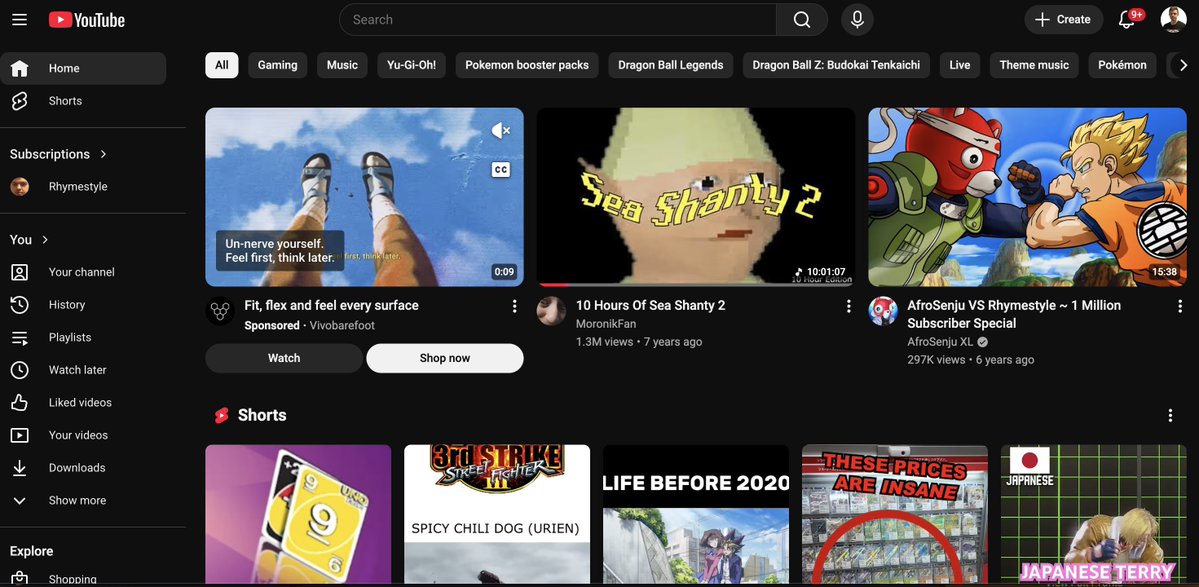Select the Theme music chip

click(1035, 65)
